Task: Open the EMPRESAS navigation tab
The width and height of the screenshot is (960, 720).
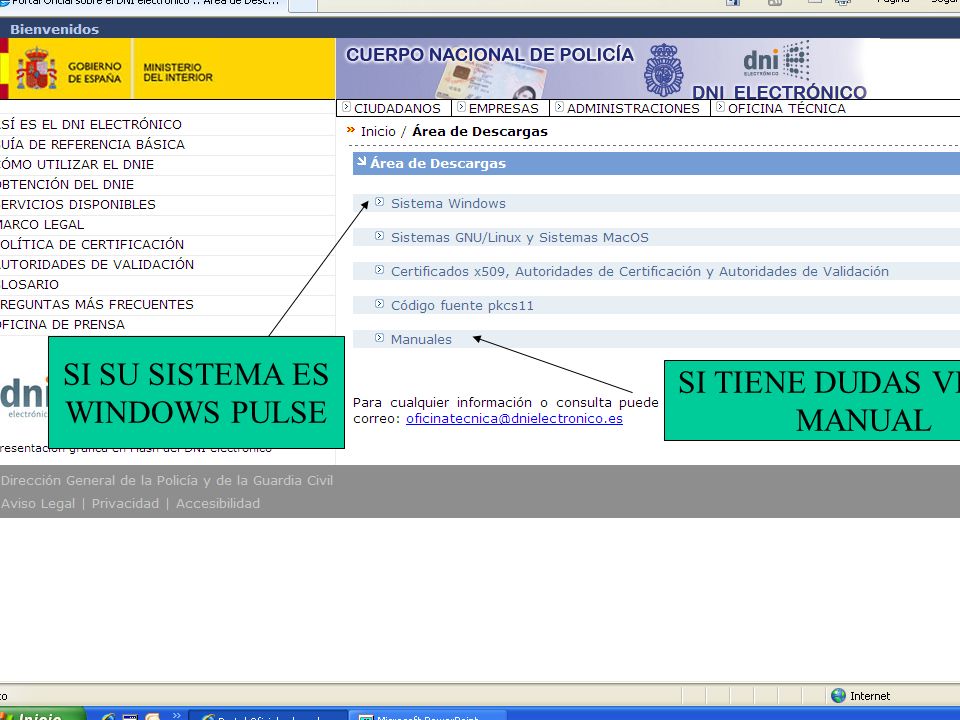Action: (x=503, y=108)
